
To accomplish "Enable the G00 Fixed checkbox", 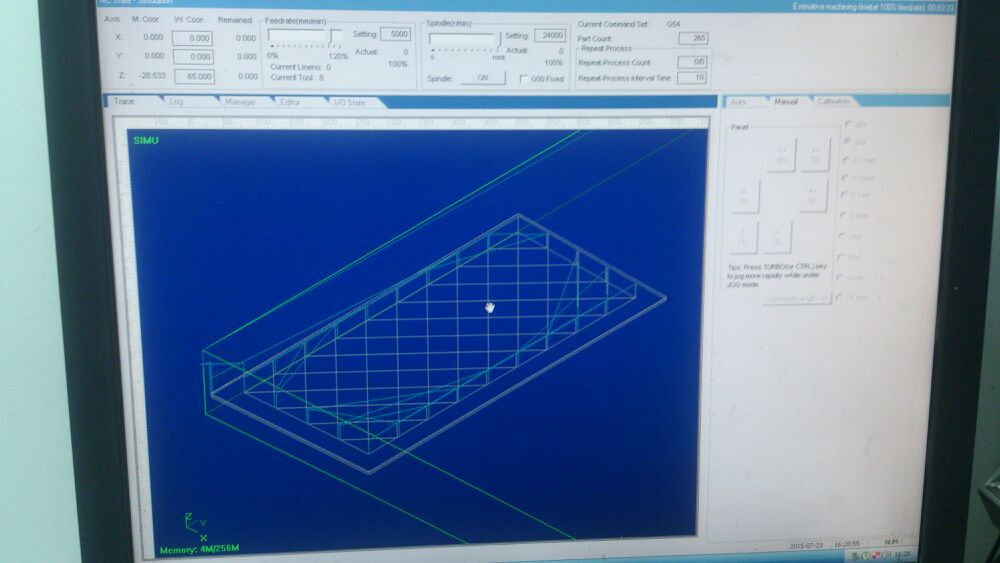I will tap(524, 79).
